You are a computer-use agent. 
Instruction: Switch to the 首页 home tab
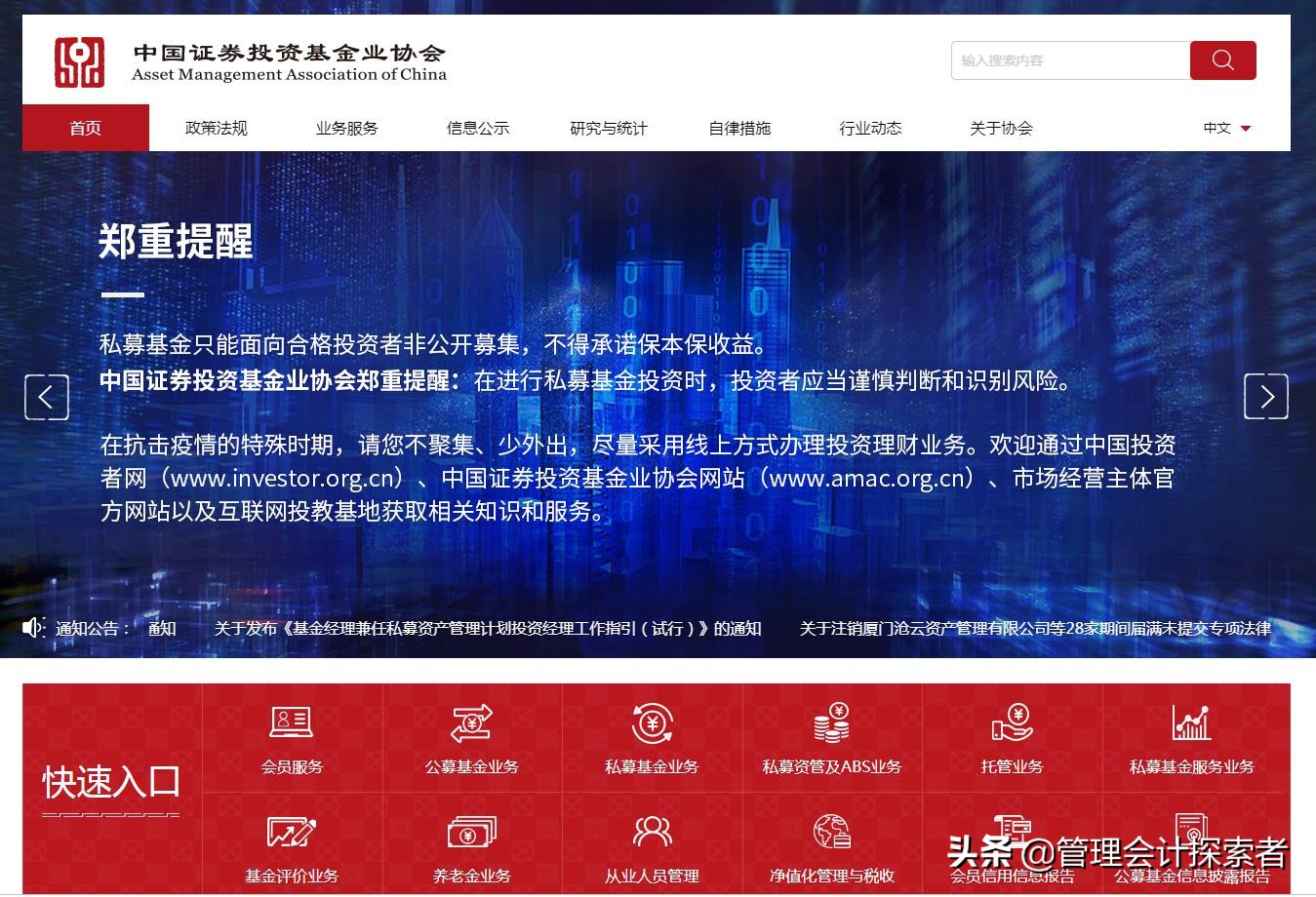86,127
